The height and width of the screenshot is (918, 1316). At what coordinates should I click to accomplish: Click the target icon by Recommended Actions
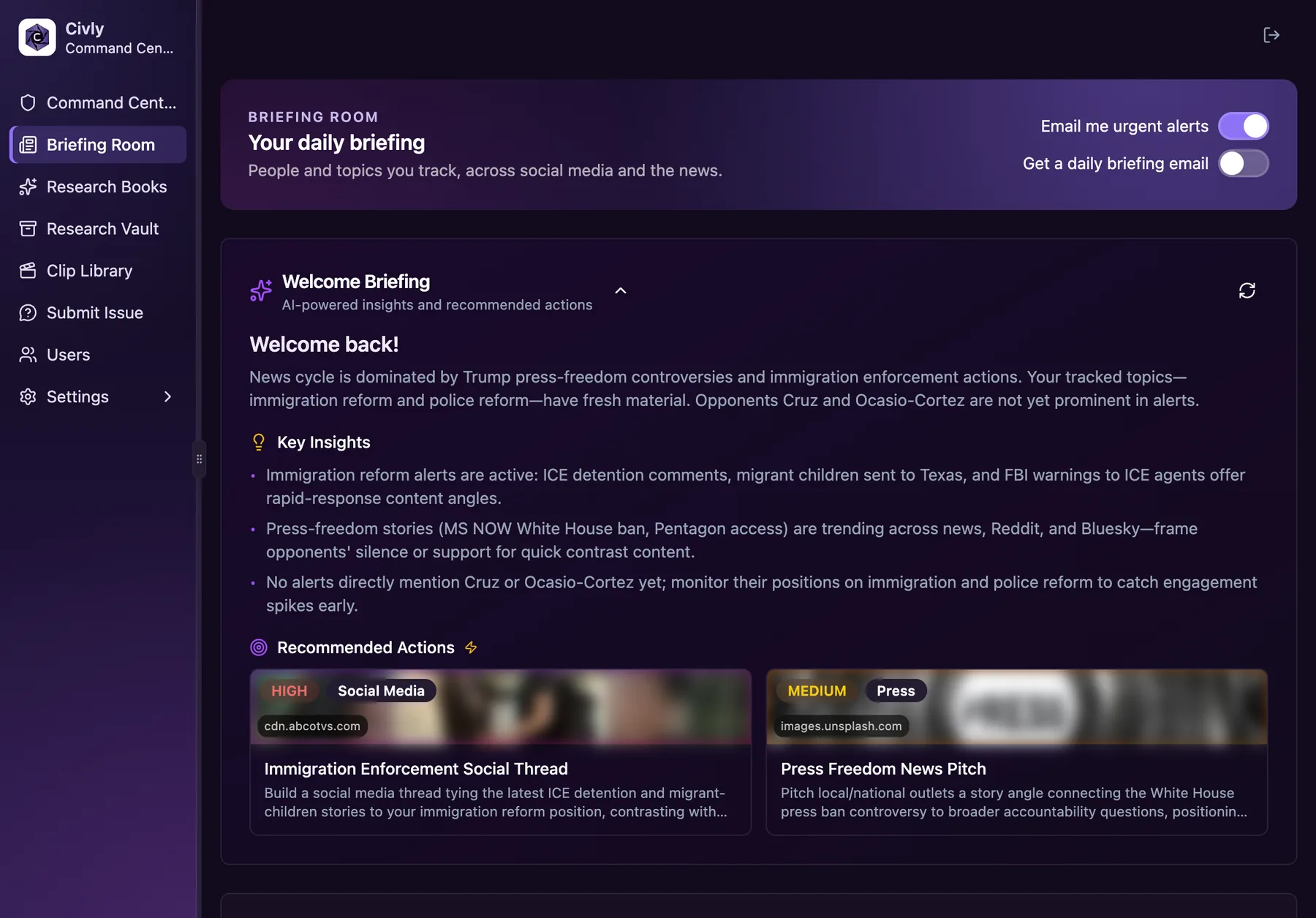(x=259, y=647)
